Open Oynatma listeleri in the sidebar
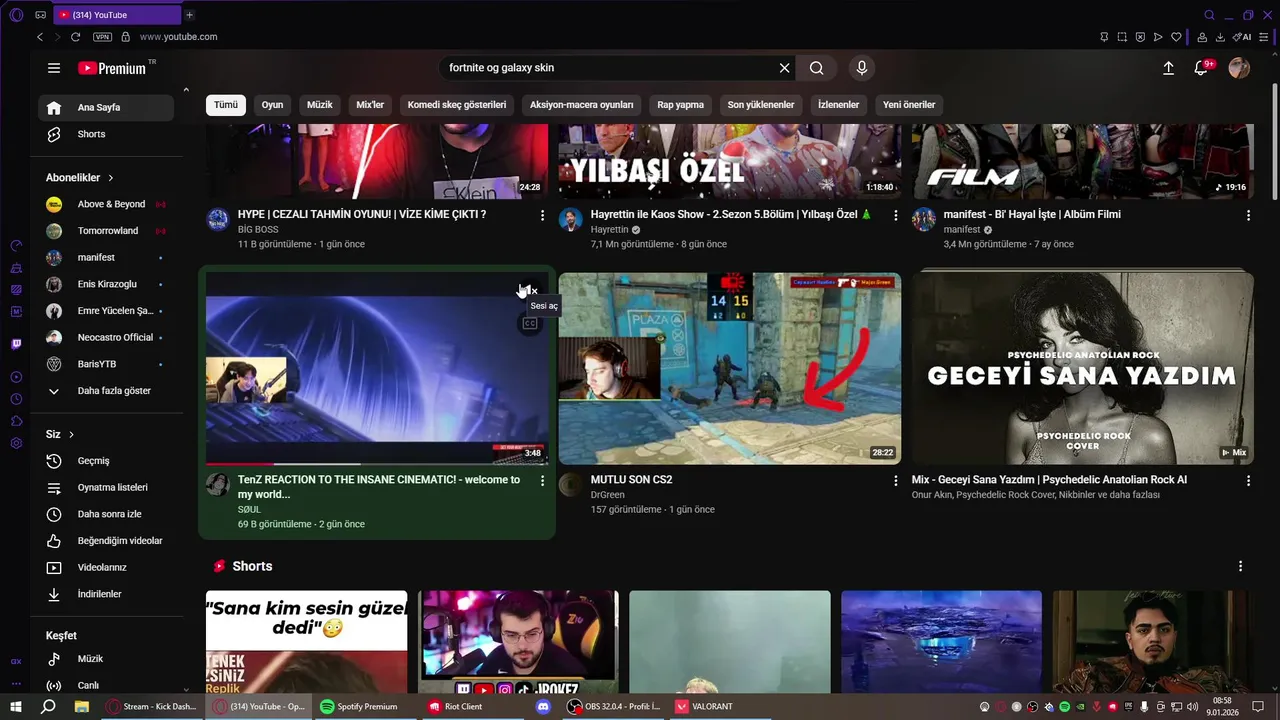 [106, 488]
